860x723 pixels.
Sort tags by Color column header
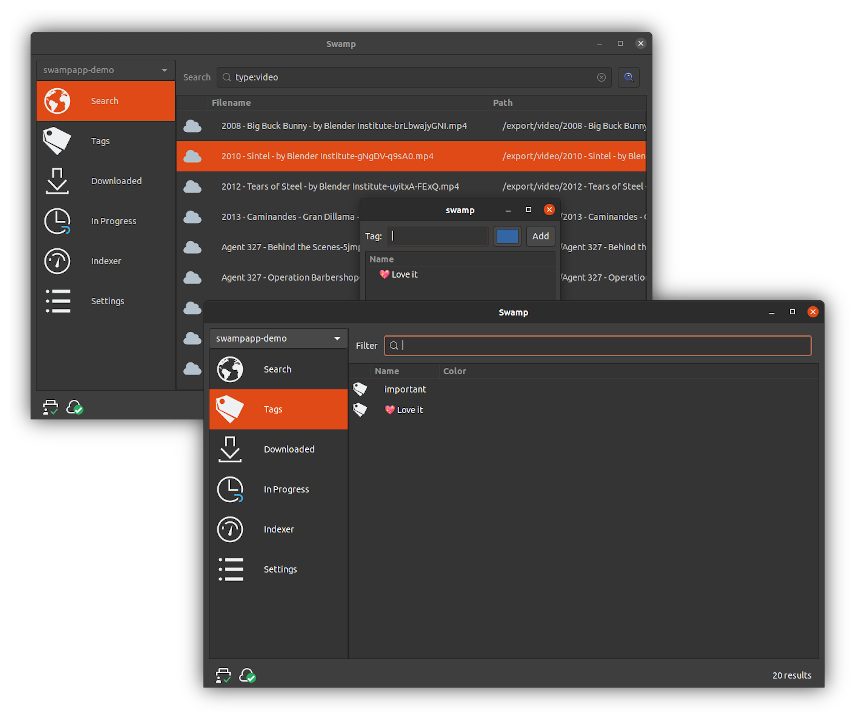(455, 371)
